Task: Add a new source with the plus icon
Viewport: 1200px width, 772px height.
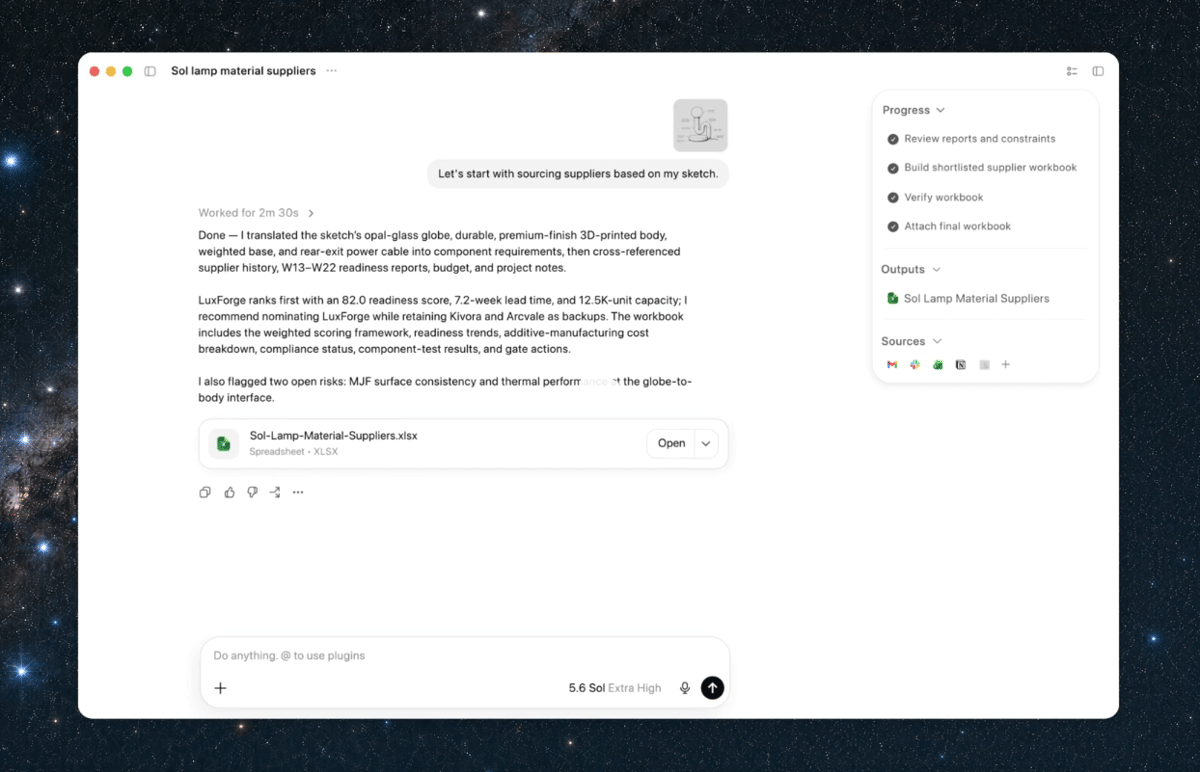Action: (1006, 365)
